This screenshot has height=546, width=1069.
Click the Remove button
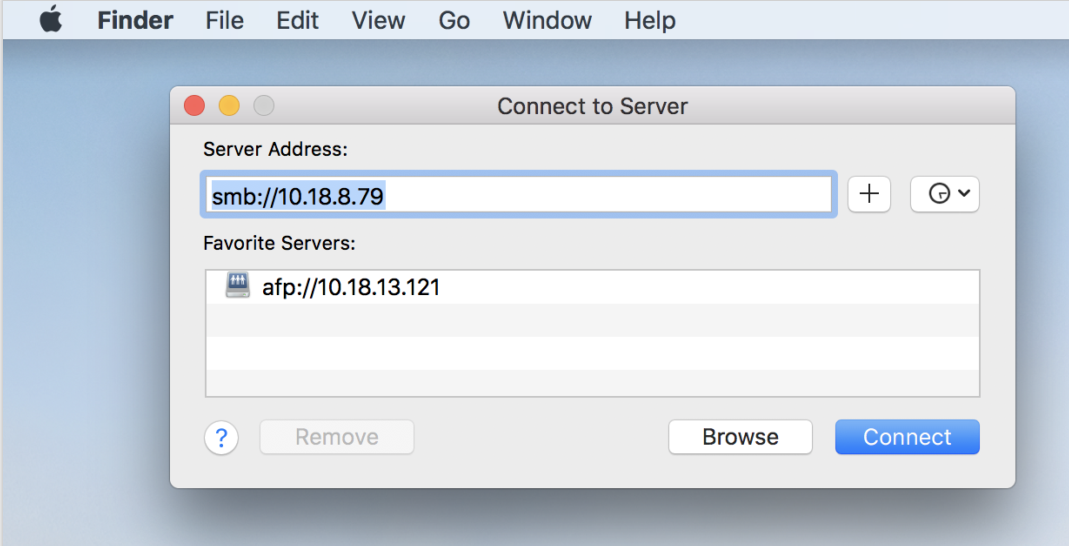(x=336, y=437)
